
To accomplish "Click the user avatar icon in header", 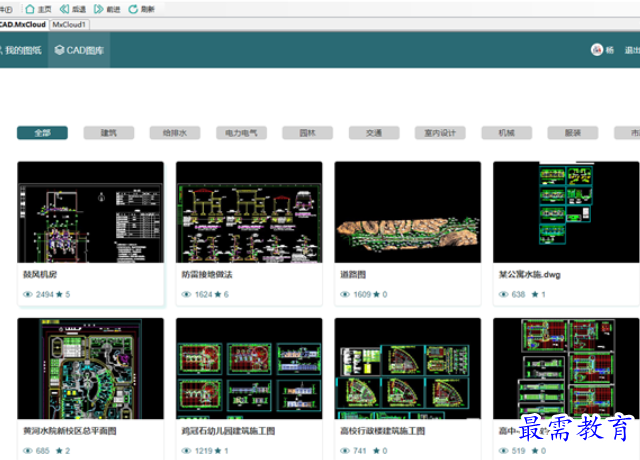I will [597, 50].
